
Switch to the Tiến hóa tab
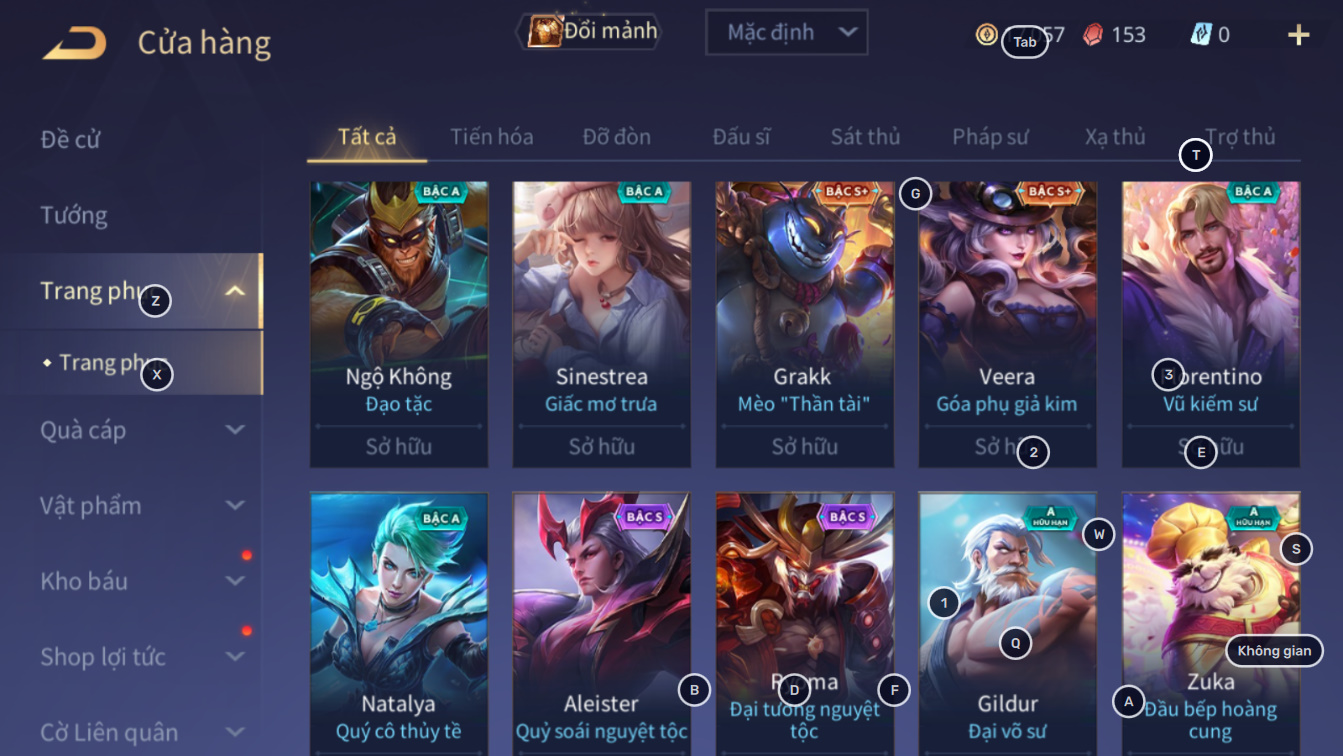491,137
